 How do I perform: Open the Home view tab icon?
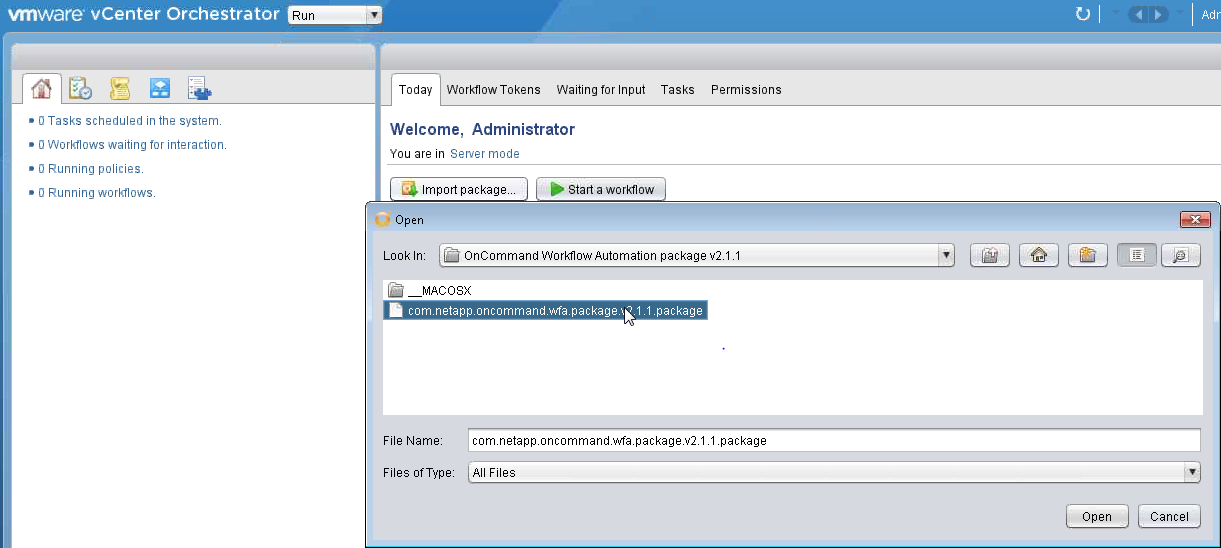point(41,89)
